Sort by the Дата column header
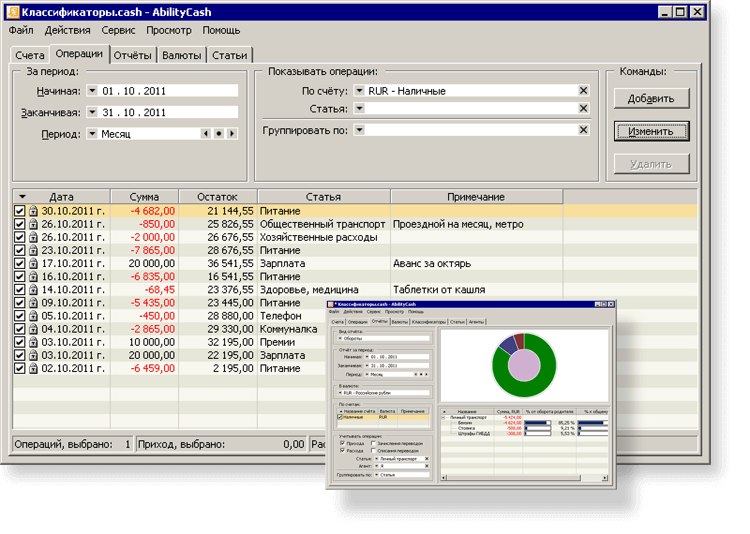The image size is (750, 534). click(62, 197)
